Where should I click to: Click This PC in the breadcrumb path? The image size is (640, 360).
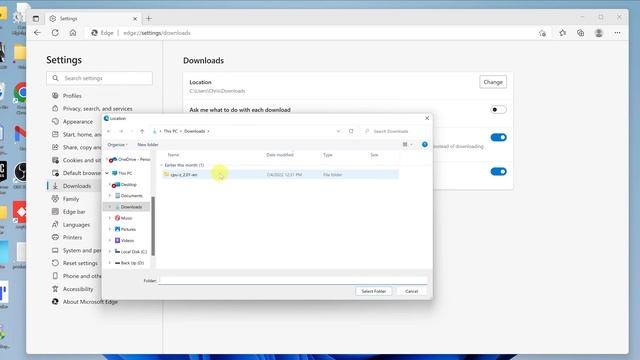click(171, 131)
